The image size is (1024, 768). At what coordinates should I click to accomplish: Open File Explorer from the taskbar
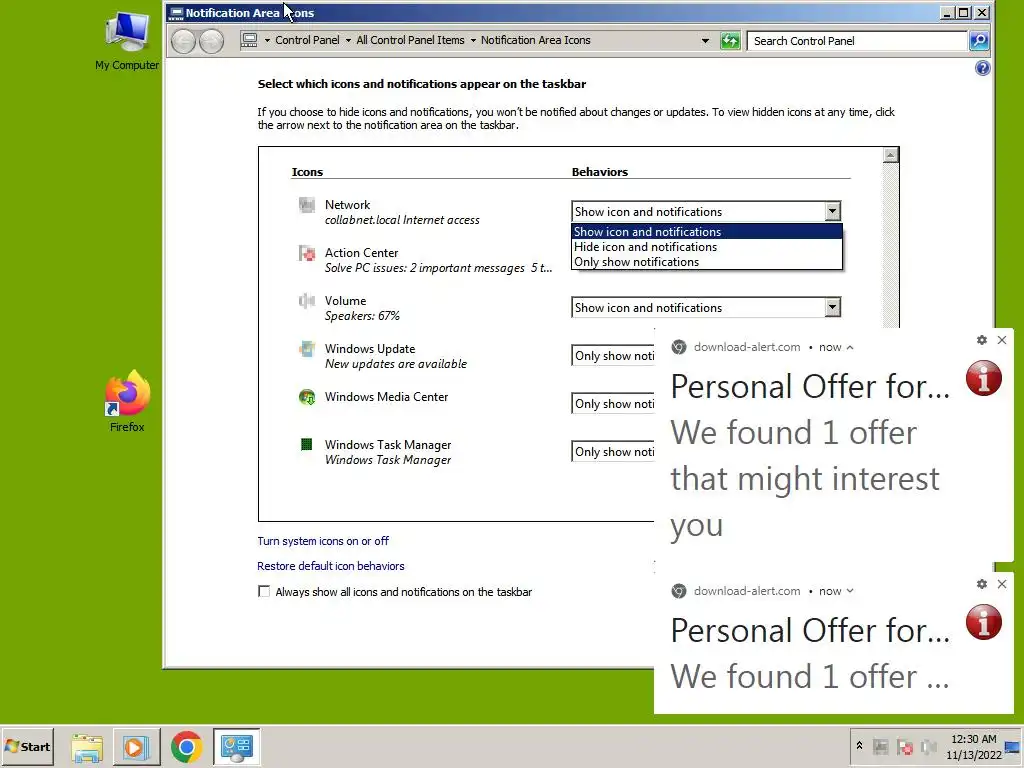[x=87, y=747]
